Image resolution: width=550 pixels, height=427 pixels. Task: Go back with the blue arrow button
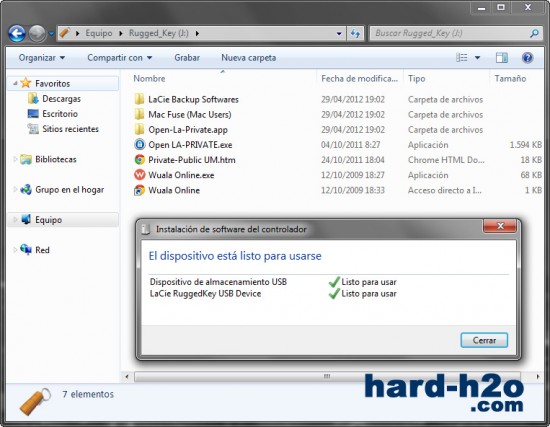coord(17,34)
